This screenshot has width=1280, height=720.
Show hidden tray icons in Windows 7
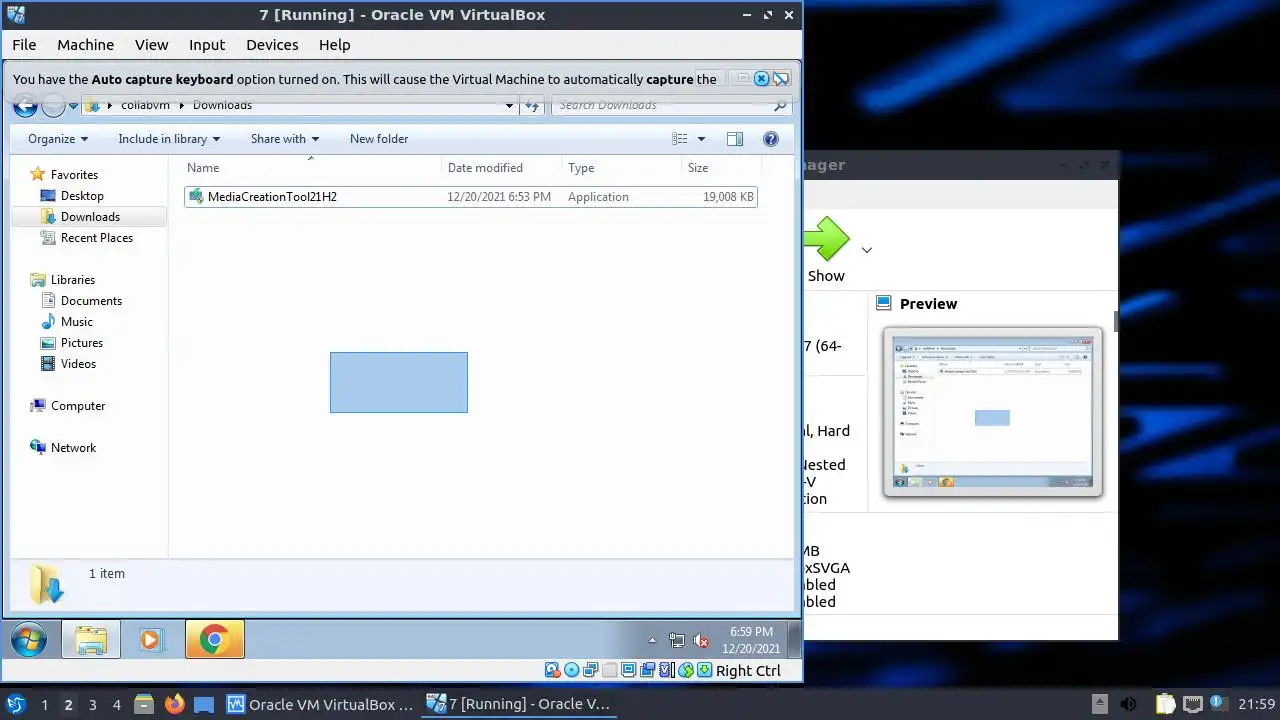tap(652, 641)
